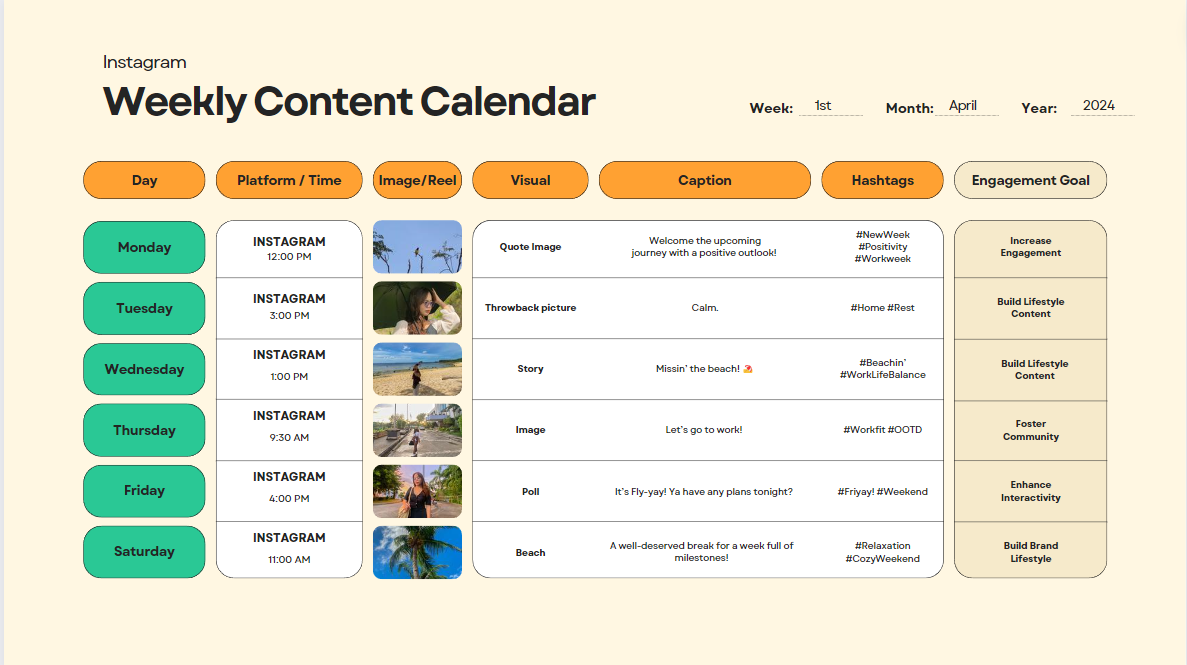Click the 'A well-deserved break' caption

[702, 551]
